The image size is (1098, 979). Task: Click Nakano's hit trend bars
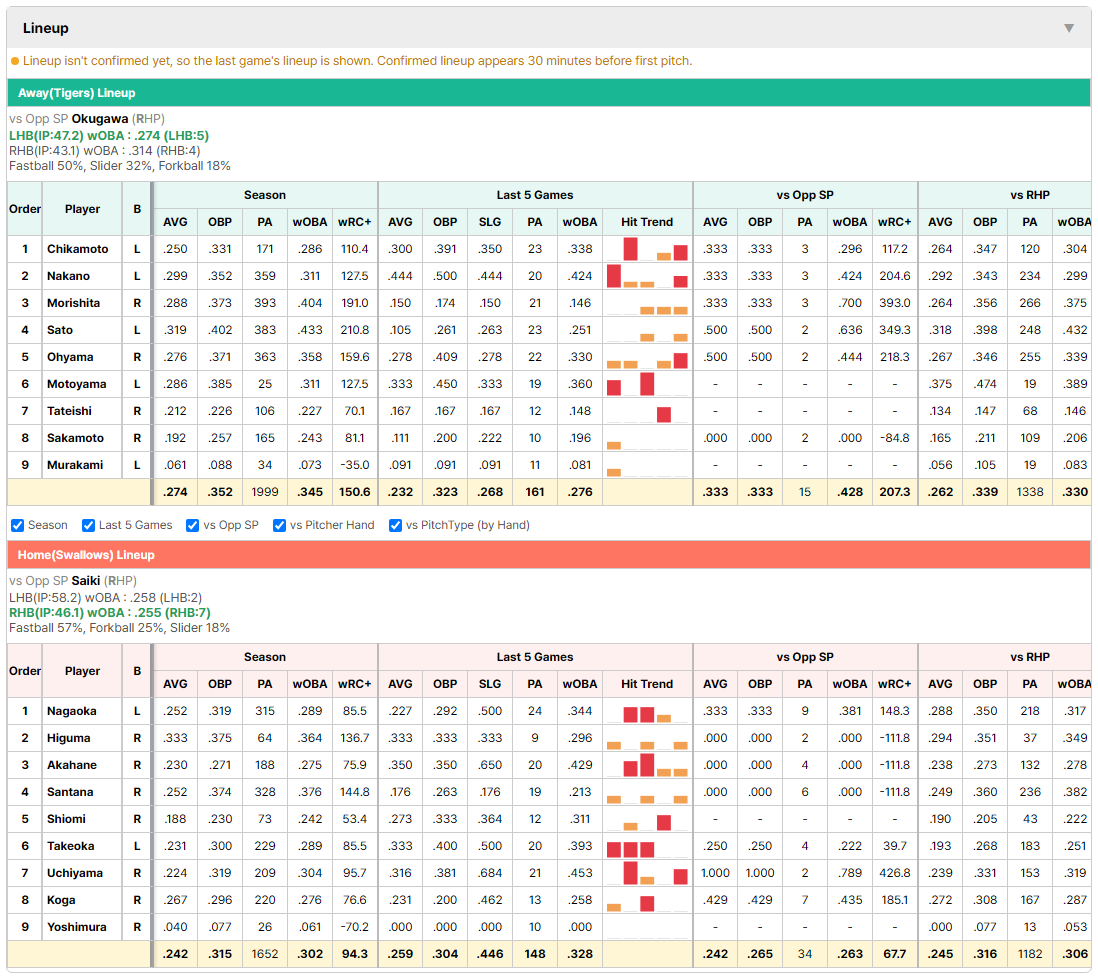(647, 276)
